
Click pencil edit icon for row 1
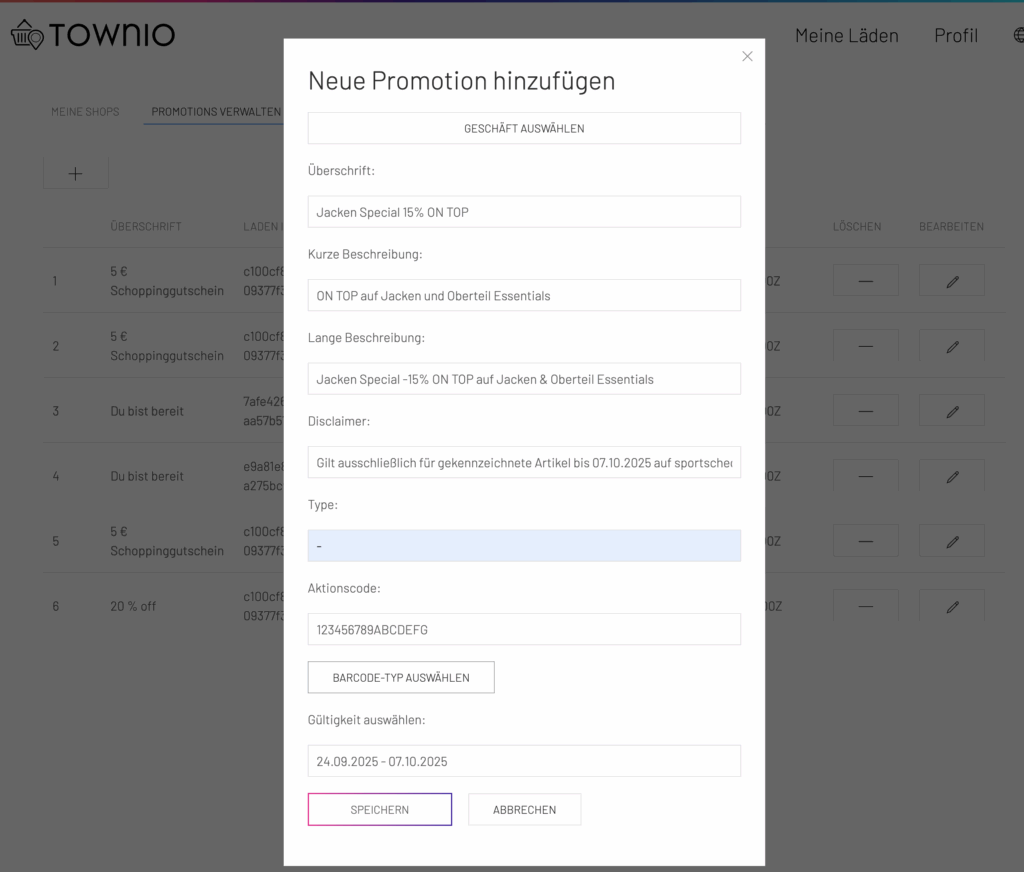point(951,281)
